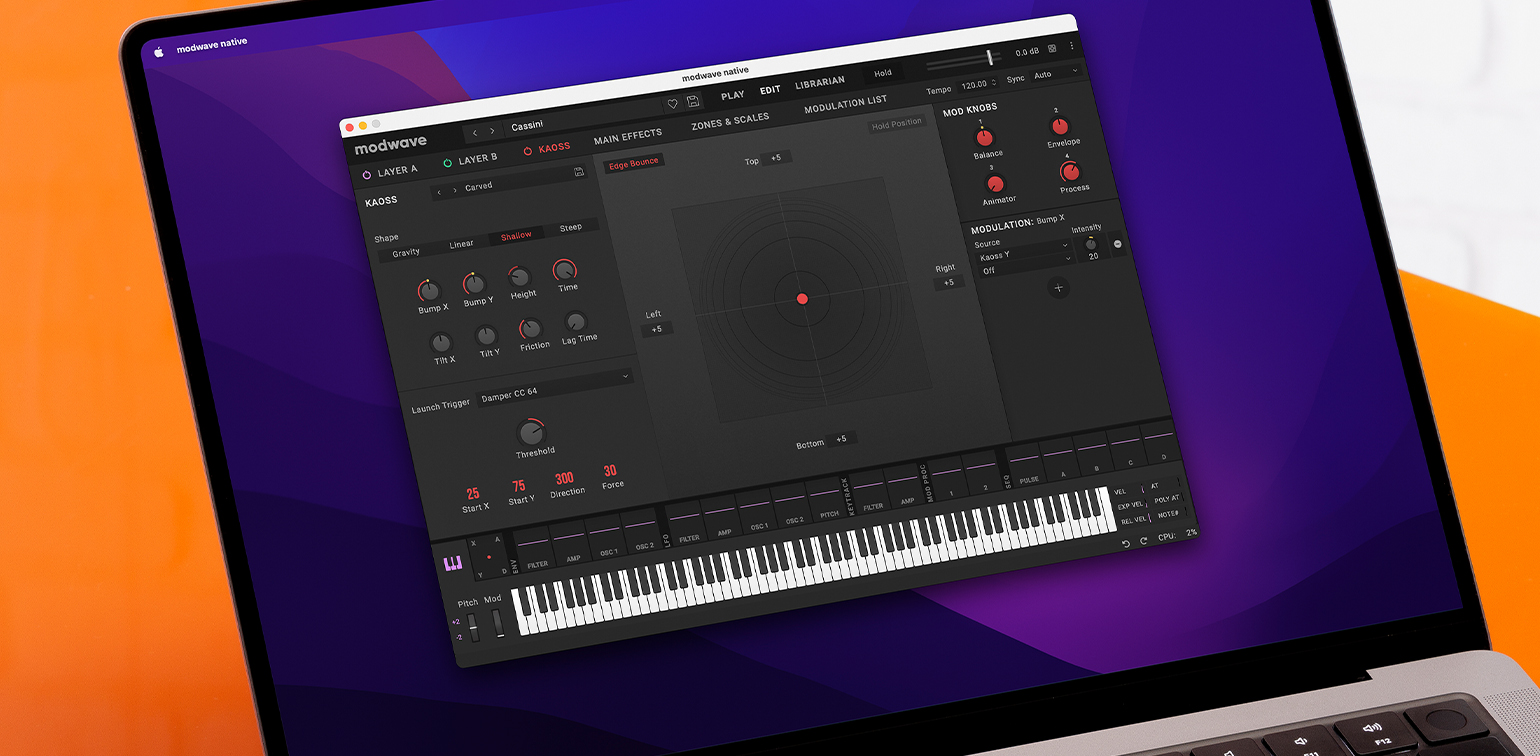Favorite the Cassini preset with the heart icon
This screenshot has width=1540, height=756.
coord(673,104)
